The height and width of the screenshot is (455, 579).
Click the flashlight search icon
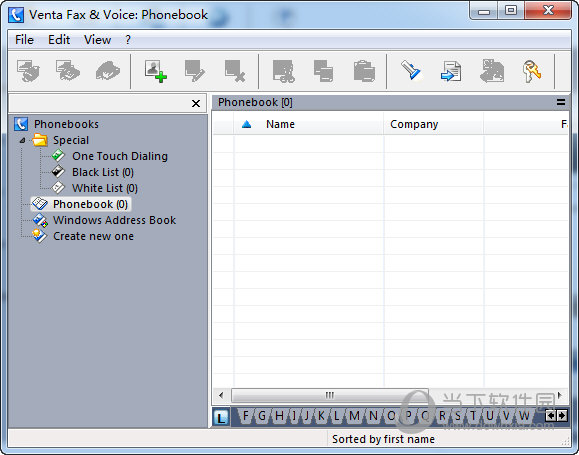(x=411, y=70)
